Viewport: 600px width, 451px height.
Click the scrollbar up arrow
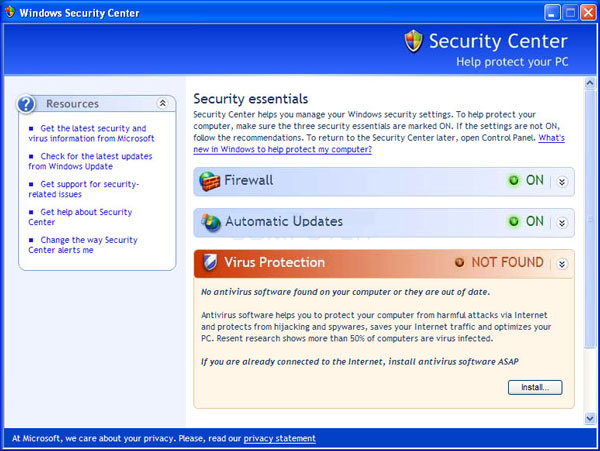590,83
